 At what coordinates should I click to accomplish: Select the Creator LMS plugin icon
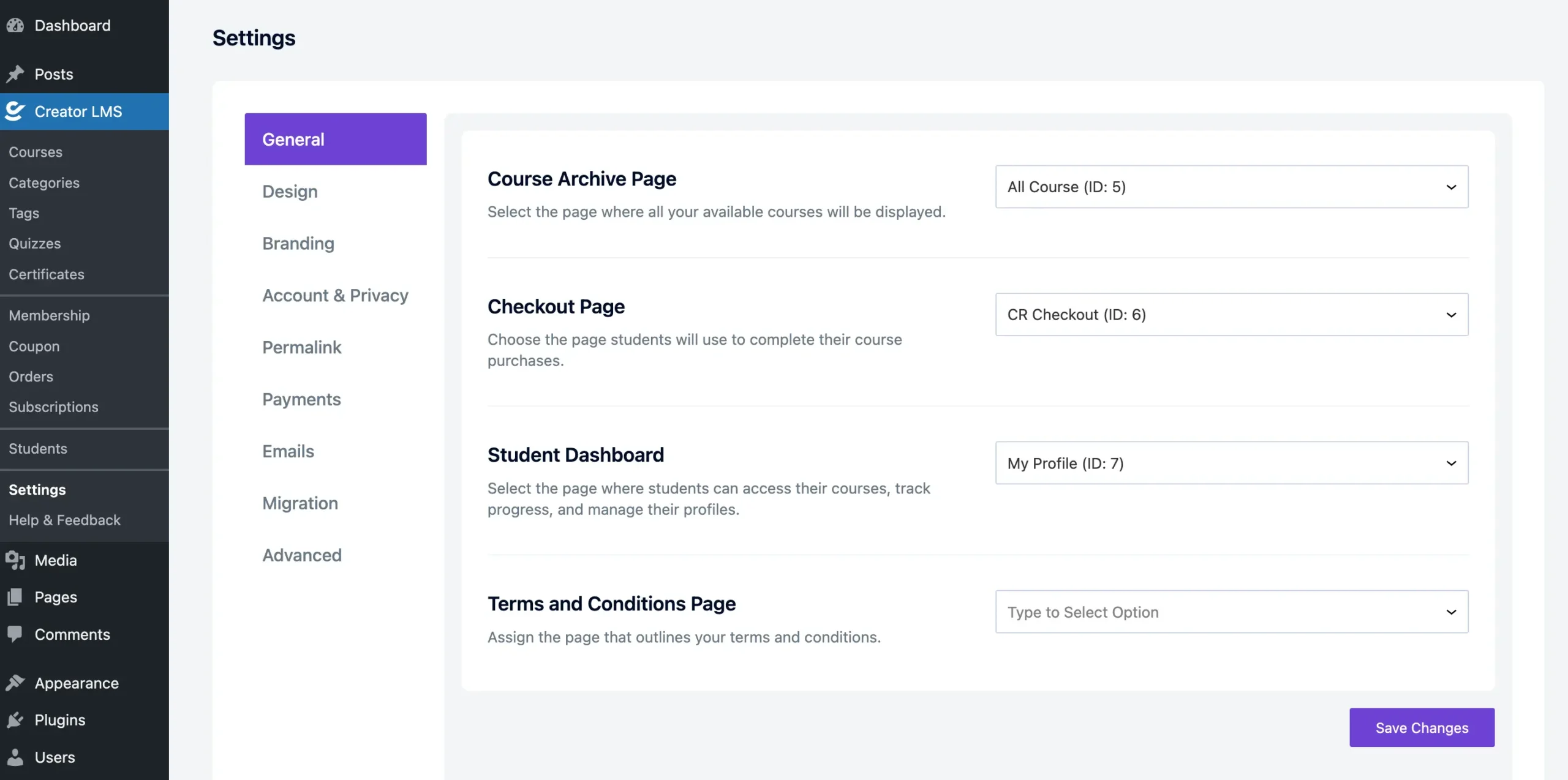click(x=13, y=111)
